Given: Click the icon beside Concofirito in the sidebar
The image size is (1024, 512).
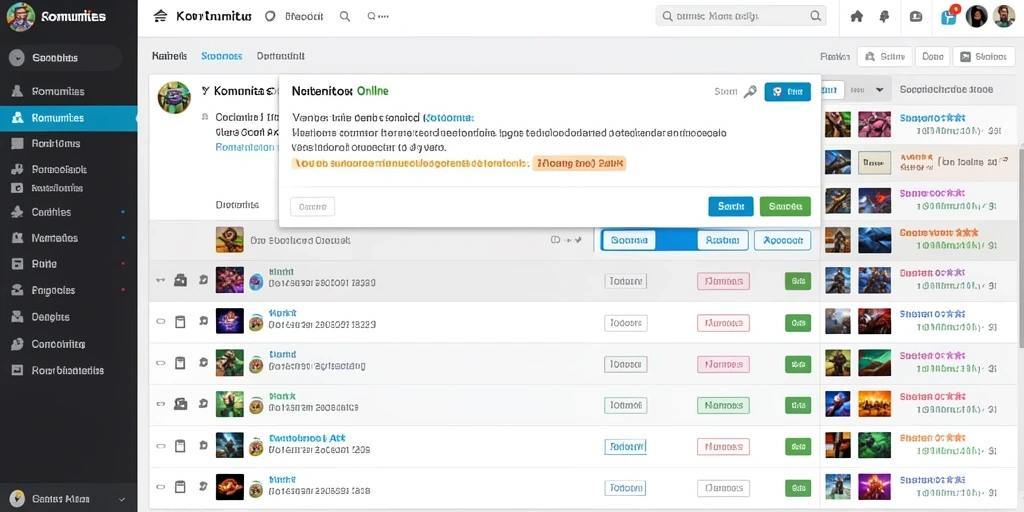Looking at the screenshot, I should pyautogui.click(x=18, y=344).
